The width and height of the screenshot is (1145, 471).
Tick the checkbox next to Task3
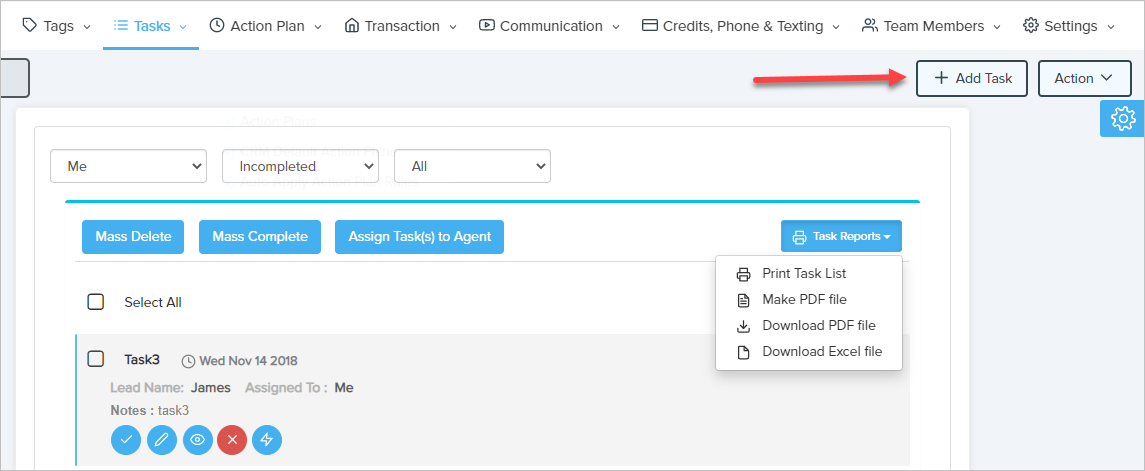pos(96,359)
